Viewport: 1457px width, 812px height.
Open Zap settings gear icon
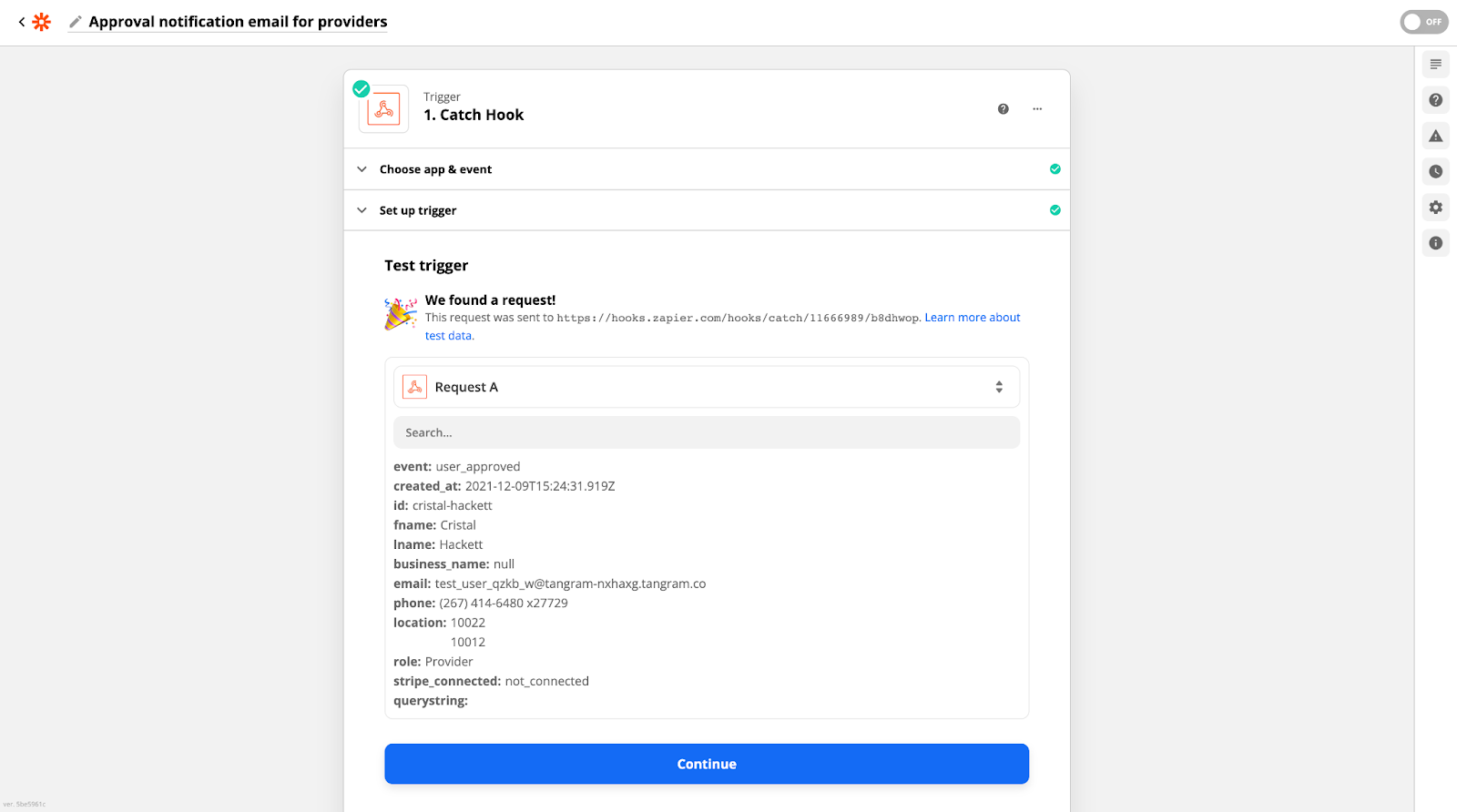[1435, 208]
